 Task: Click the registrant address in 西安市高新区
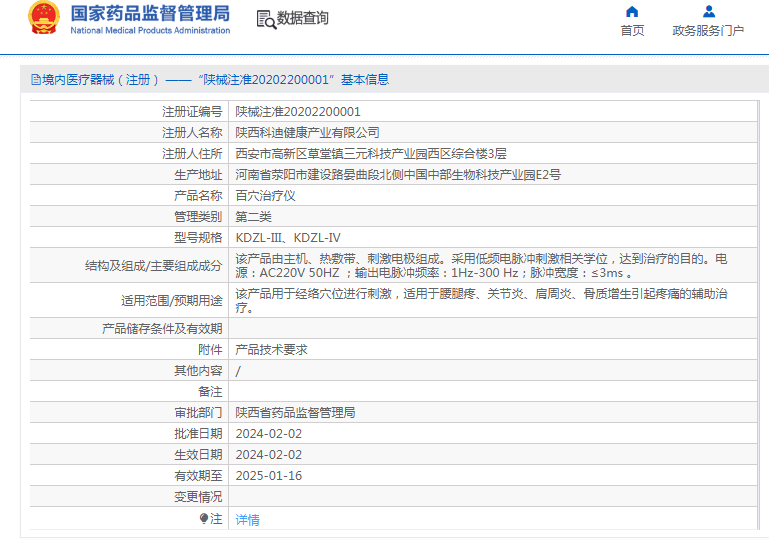371,154
